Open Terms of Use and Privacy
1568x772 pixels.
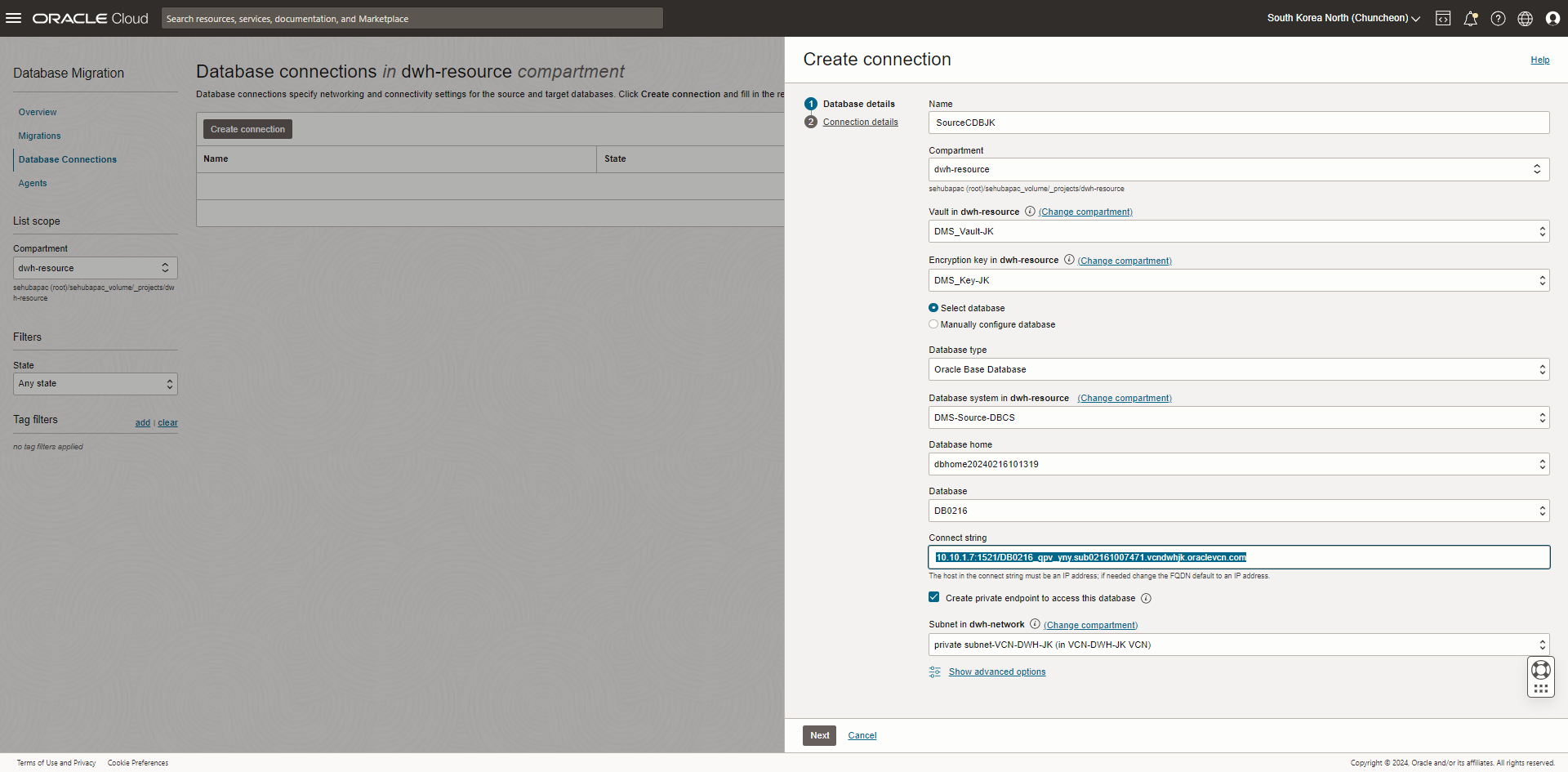click(56, 763)
